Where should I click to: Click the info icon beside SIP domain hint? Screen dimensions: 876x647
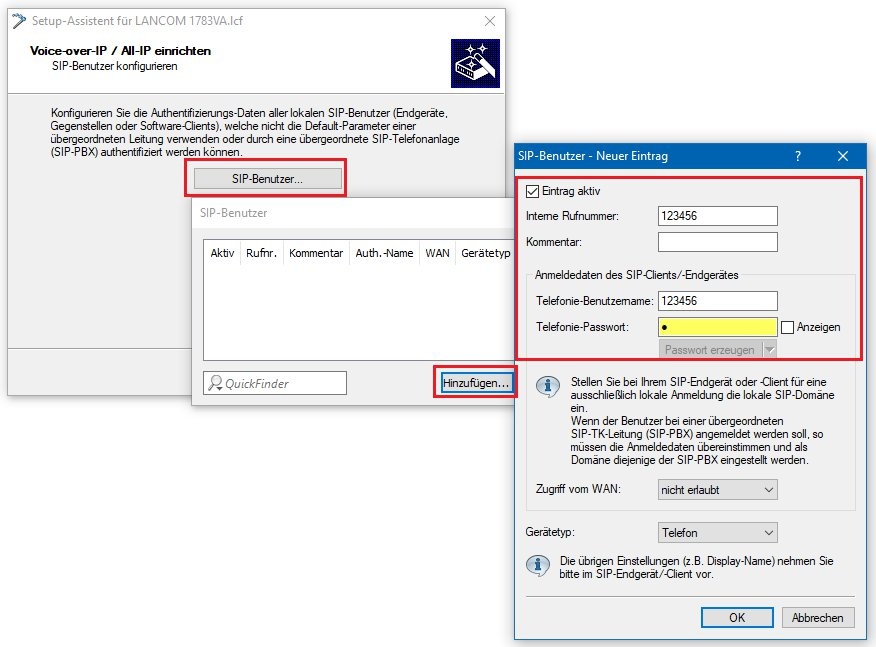click(547, 387)
